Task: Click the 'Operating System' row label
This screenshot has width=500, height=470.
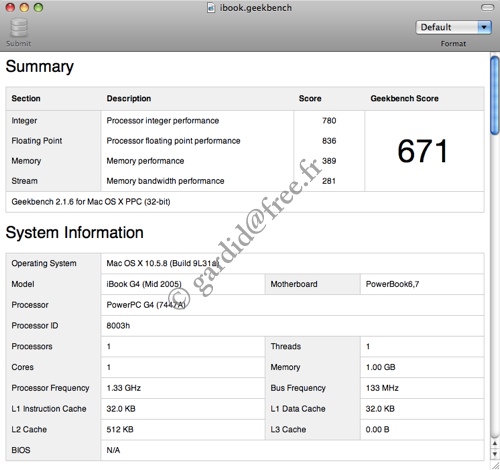Action: click(44, 263)
